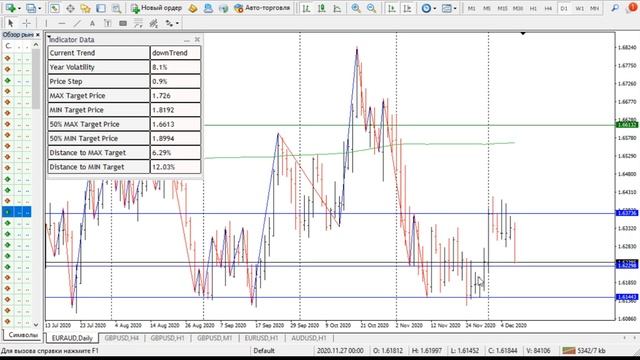Select the M1 timeframe
This screenshot has height=360, width=640.
coord(471,8)
